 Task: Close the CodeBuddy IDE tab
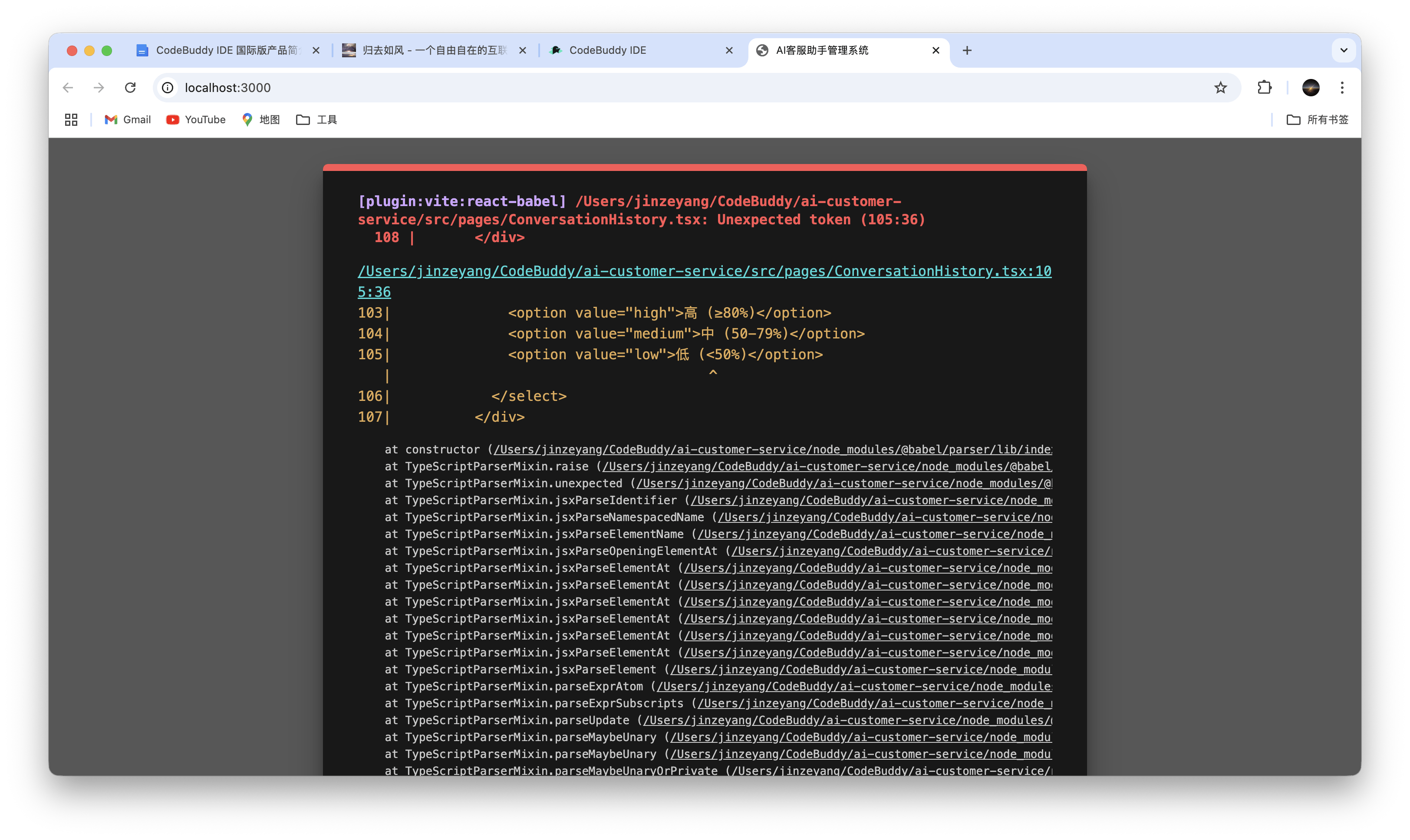click(x=729, y=50)
